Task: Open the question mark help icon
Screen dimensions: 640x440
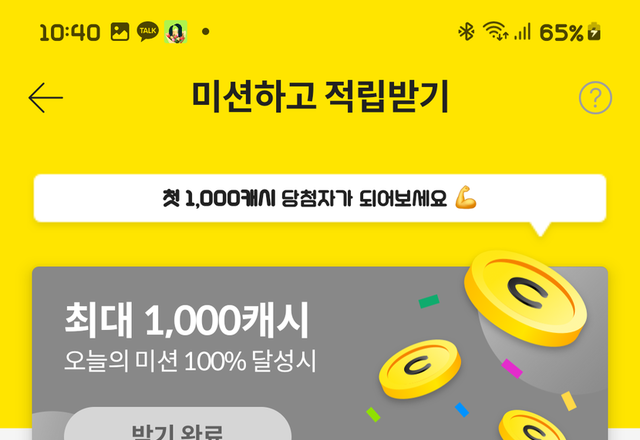Action: click(x=595, y=98)
